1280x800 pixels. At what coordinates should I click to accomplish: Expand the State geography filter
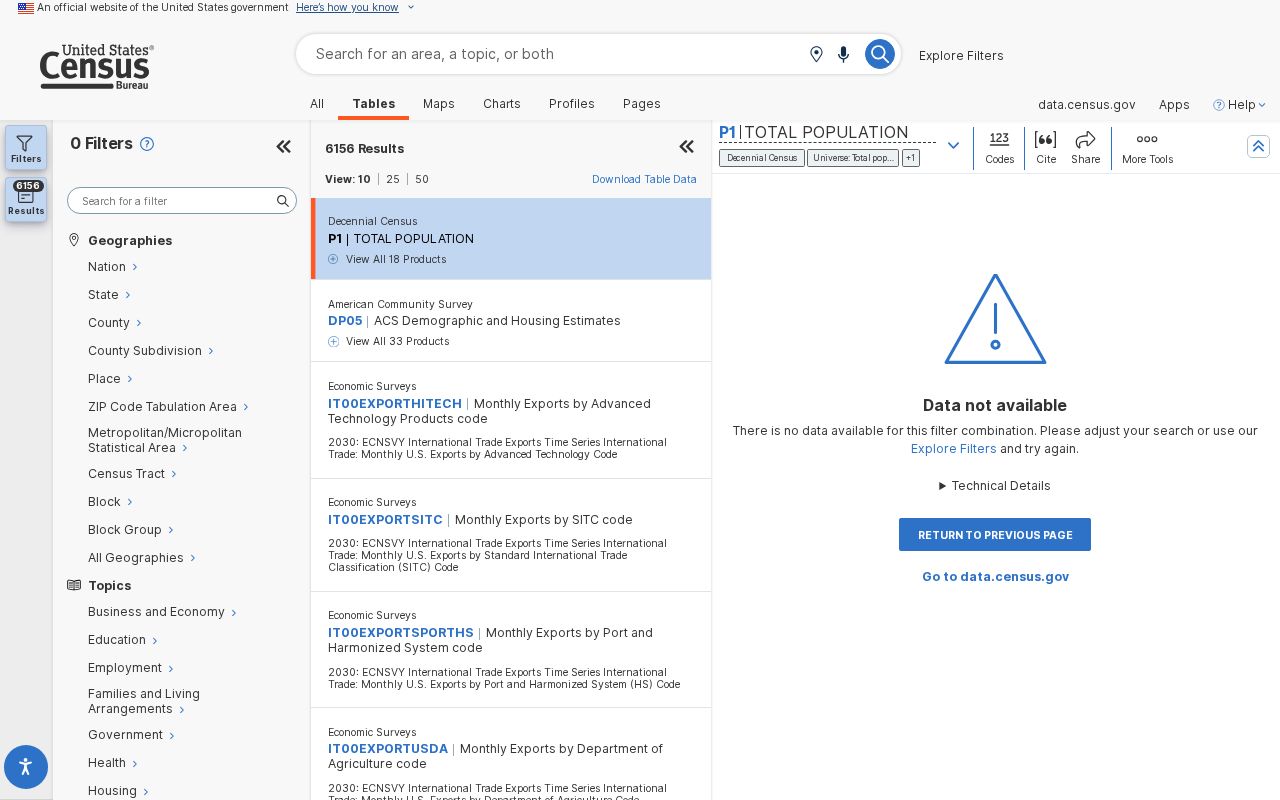[x=109, y=295]
